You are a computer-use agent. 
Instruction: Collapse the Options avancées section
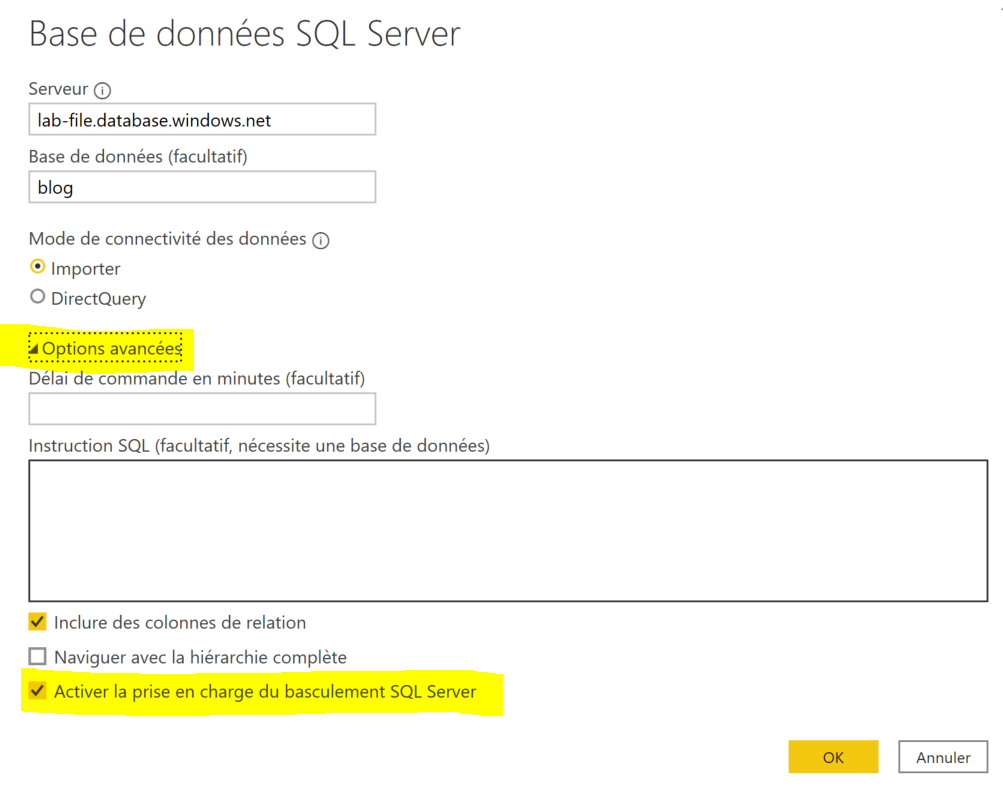click(x=106, y=348)
